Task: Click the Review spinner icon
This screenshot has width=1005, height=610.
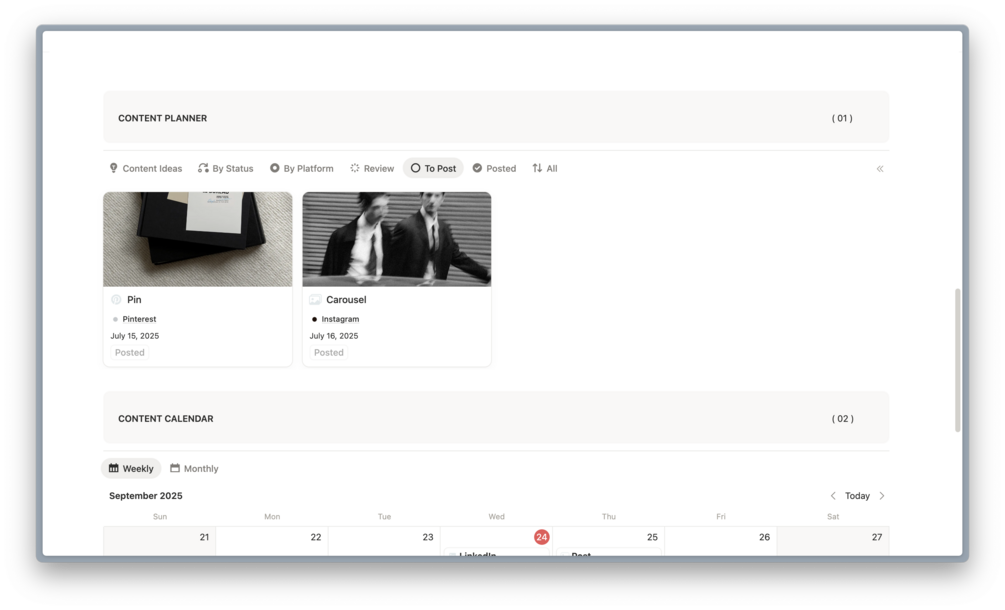Action: coord(354,168)
